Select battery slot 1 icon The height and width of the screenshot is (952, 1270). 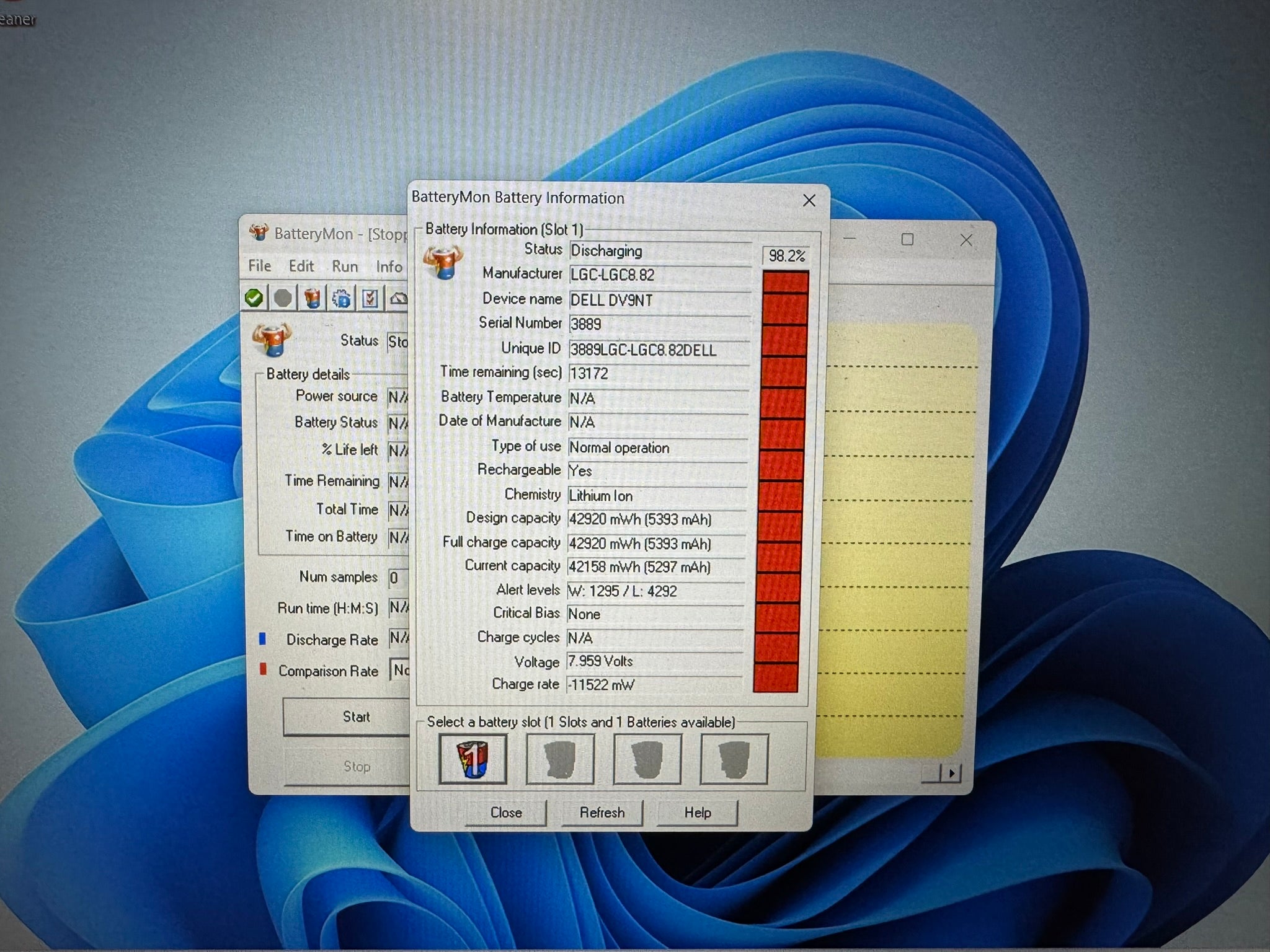pyautogui.click(x=473, y=759)
